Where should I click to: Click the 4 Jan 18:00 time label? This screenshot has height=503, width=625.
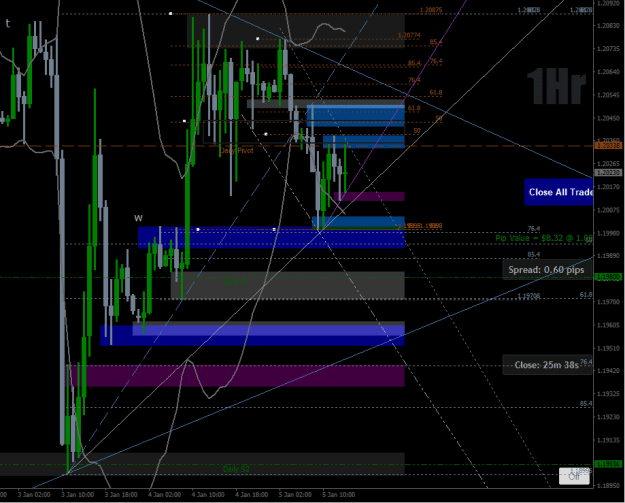[252, 495]
